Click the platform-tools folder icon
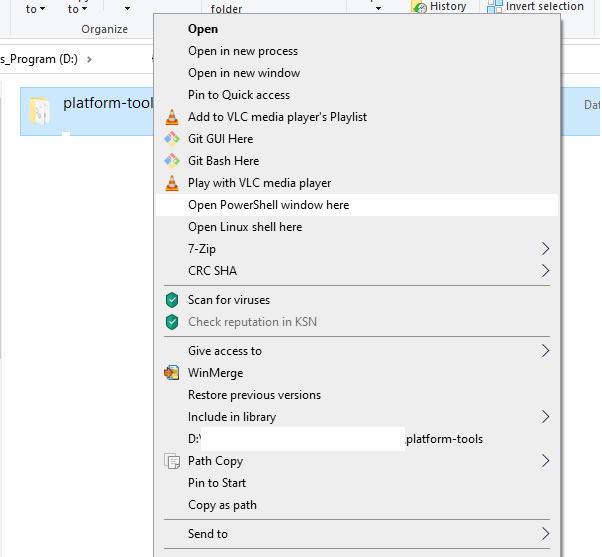The image size is (602, 557). pyautogui.click(x=40, y=111)
